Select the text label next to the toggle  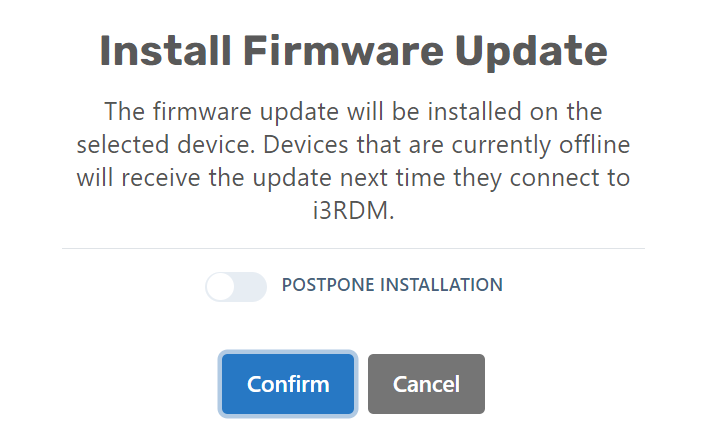[392, 285]
